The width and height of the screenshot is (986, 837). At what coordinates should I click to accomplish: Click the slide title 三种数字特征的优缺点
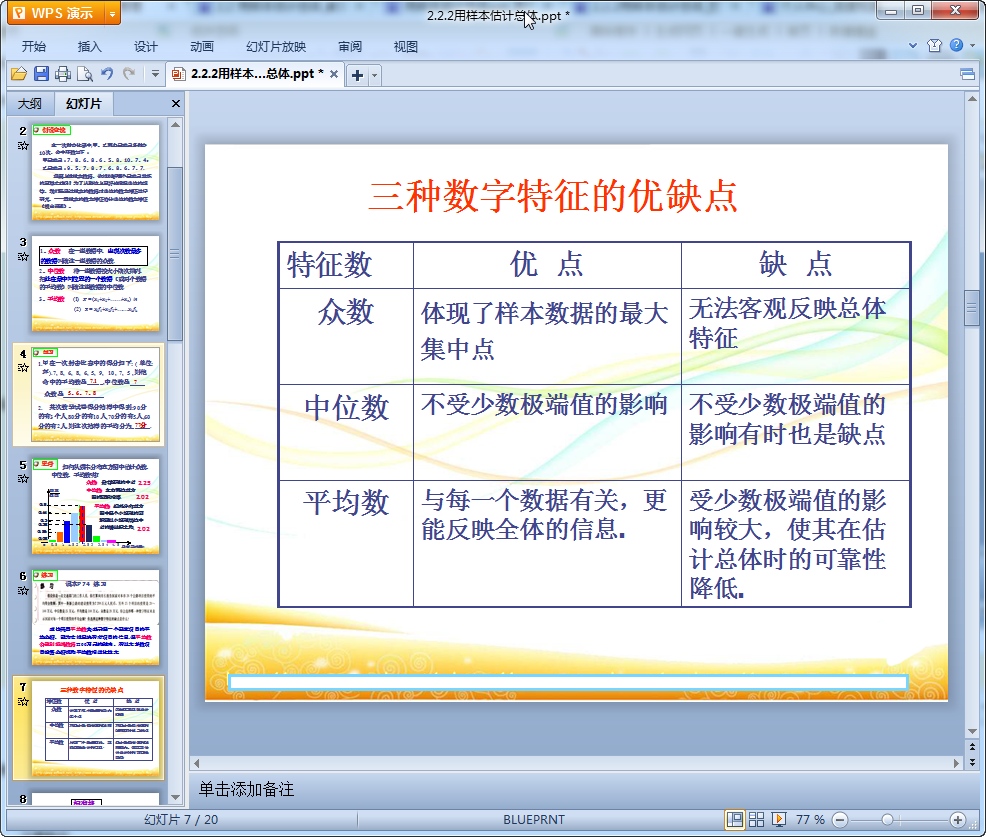coord(553,196)
